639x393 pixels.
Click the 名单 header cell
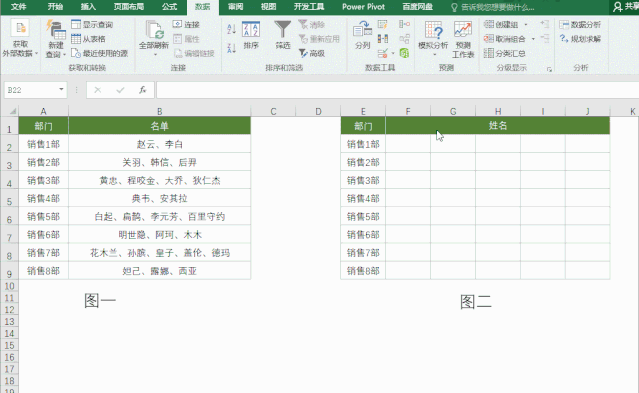coord(159,126)
